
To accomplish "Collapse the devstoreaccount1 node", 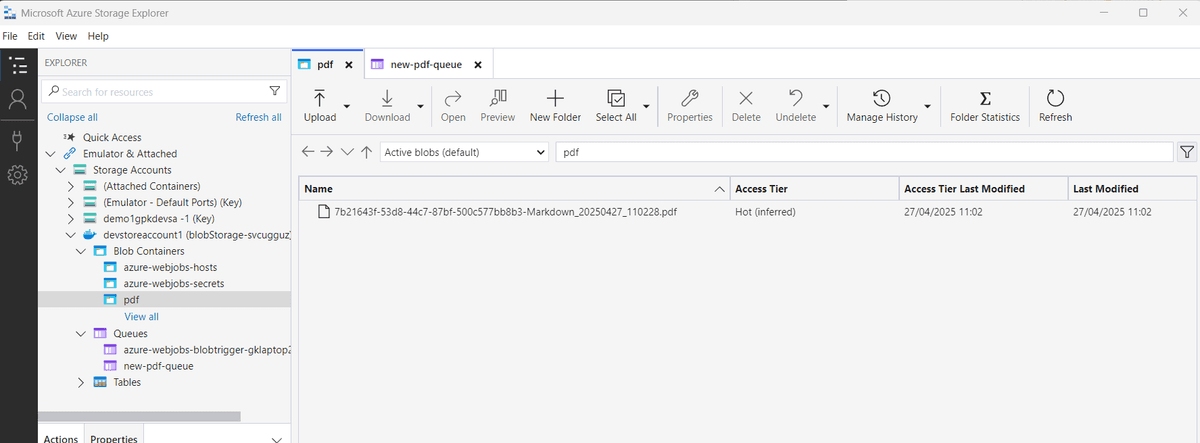I will [71, 235].
